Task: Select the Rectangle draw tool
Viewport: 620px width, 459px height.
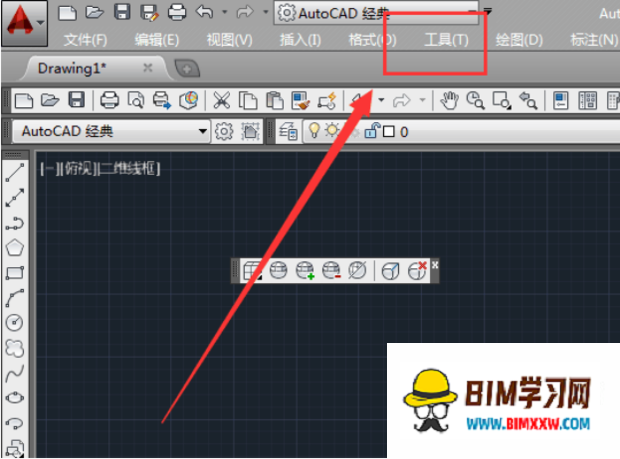Action: [x=15, y=273]
